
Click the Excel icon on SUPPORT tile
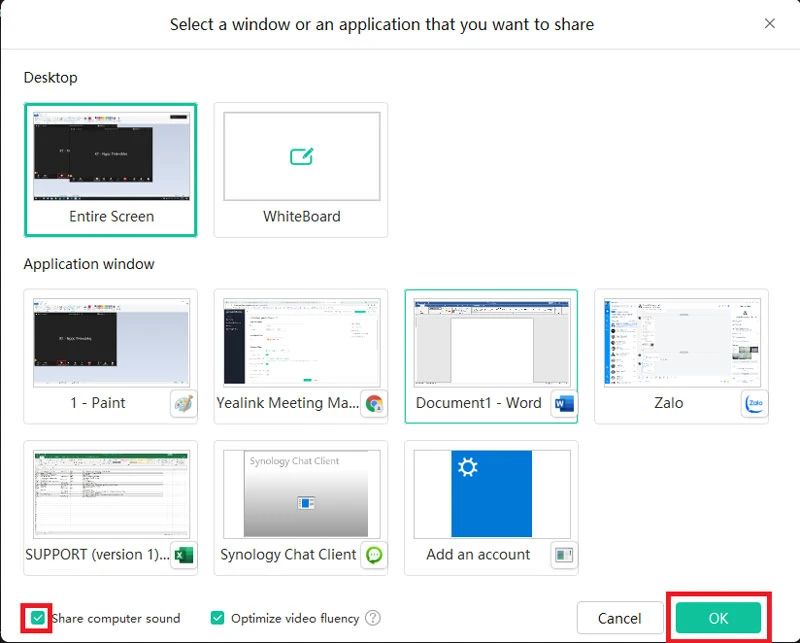[184, 555]
